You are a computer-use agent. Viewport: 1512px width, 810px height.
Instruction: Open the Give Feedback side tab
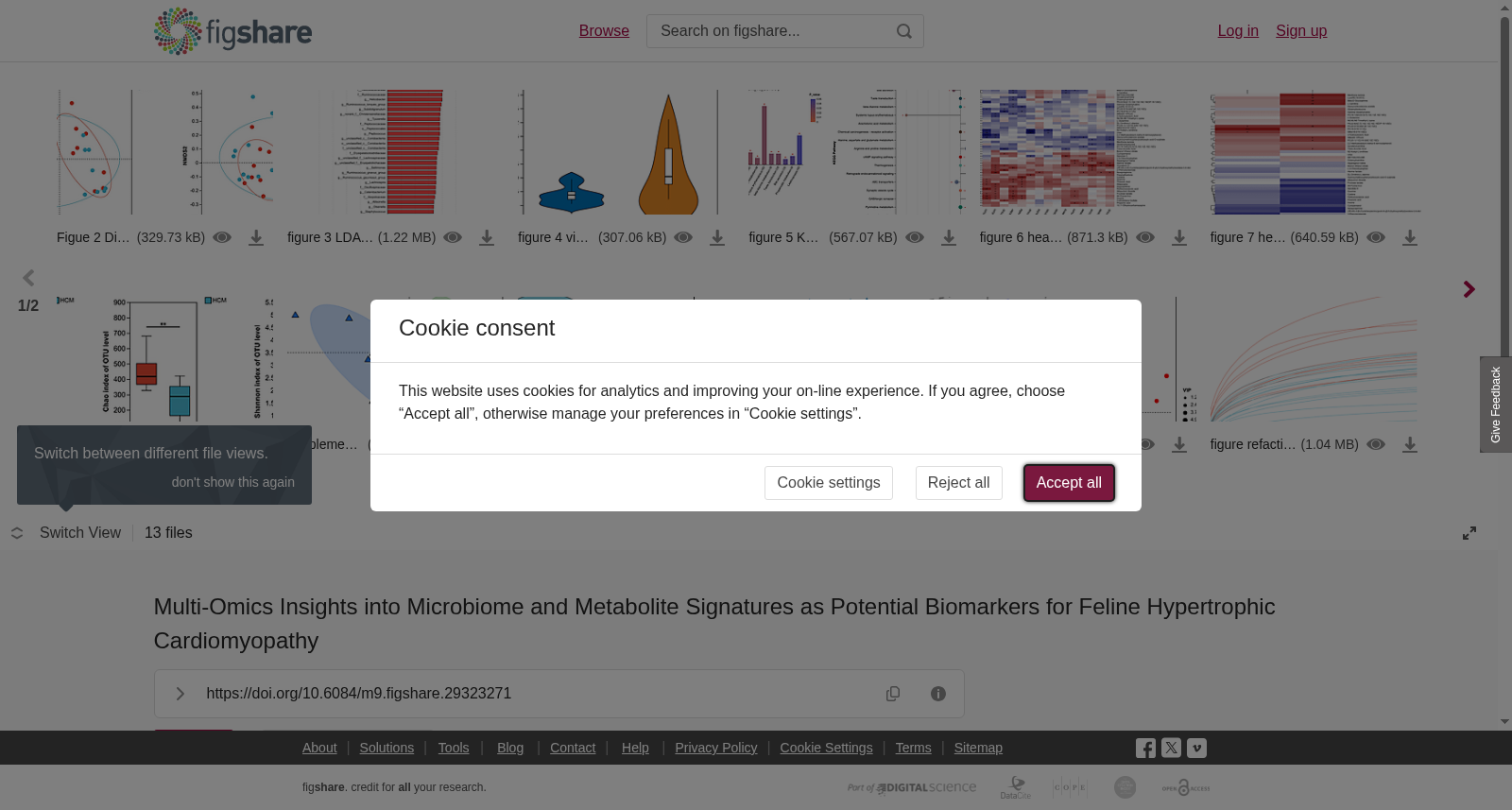tap(1496, 405)
